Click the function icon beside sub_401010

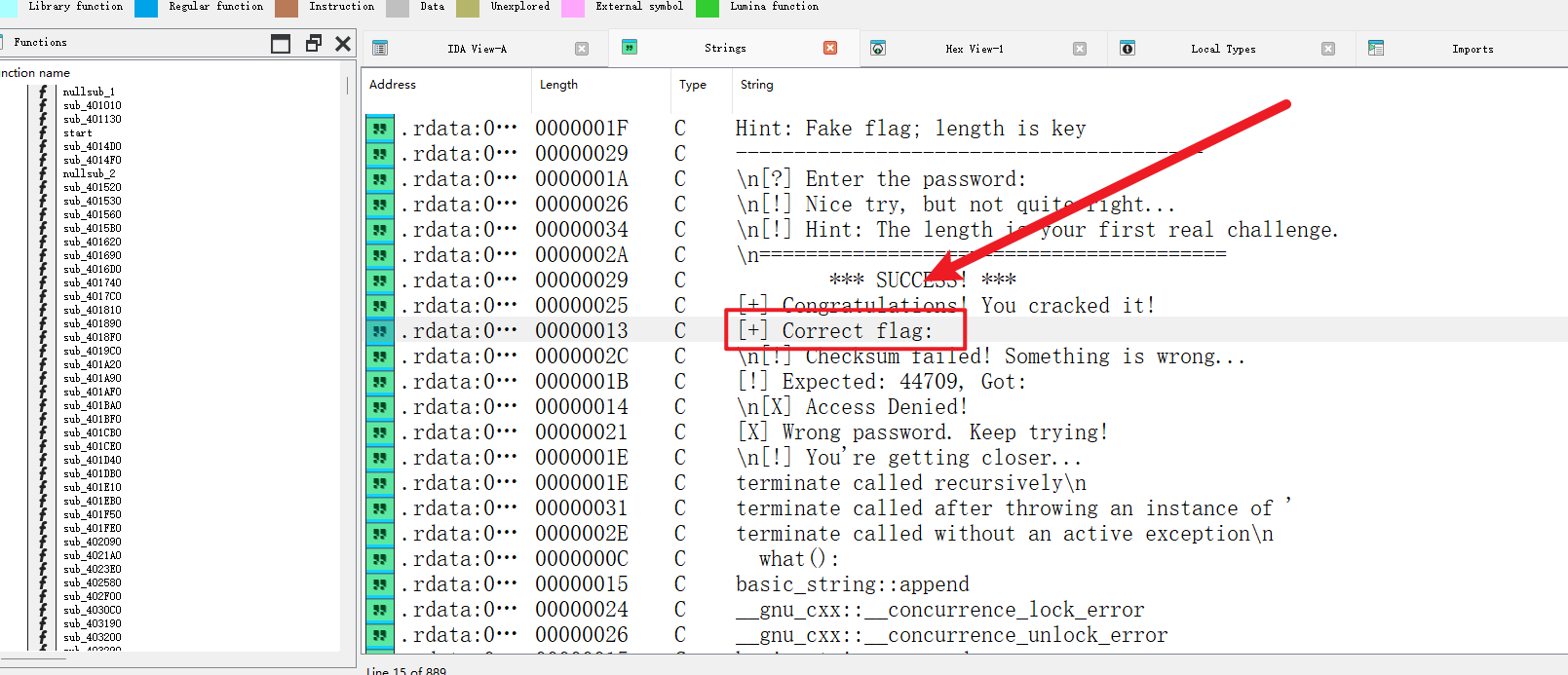click(x=43, y=105)
